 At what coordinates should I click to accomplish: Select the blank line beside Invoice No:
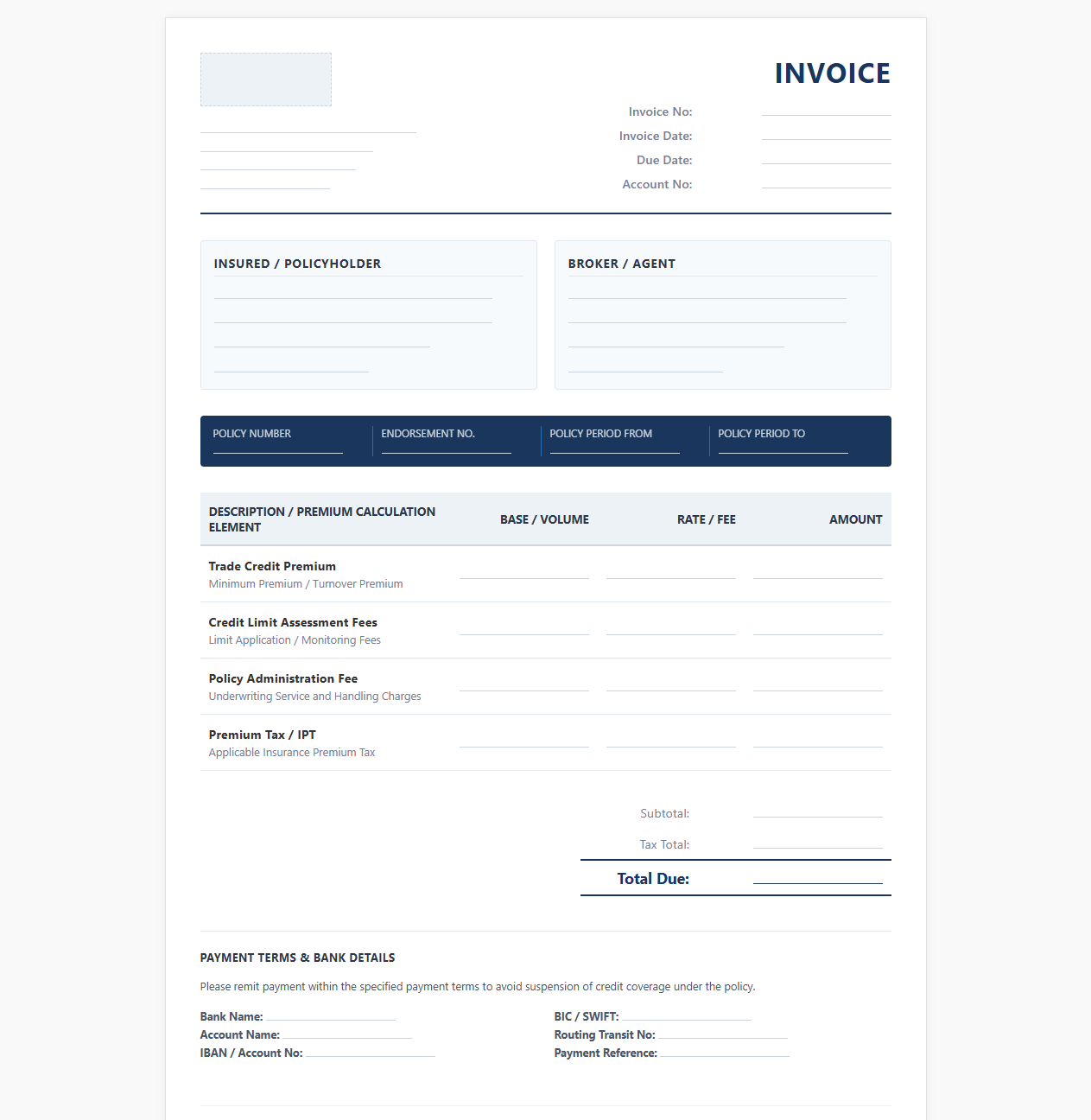coord(827,111)
